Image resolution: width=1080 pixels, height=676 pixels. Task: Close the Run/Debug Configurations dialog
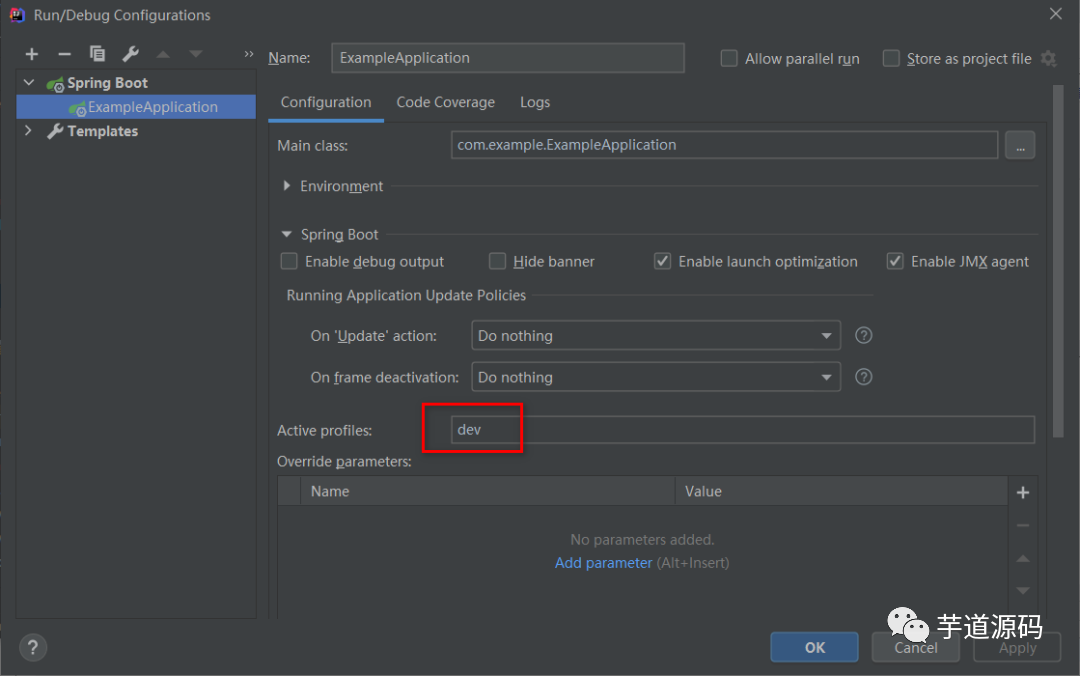click(x=1055, y=14)
